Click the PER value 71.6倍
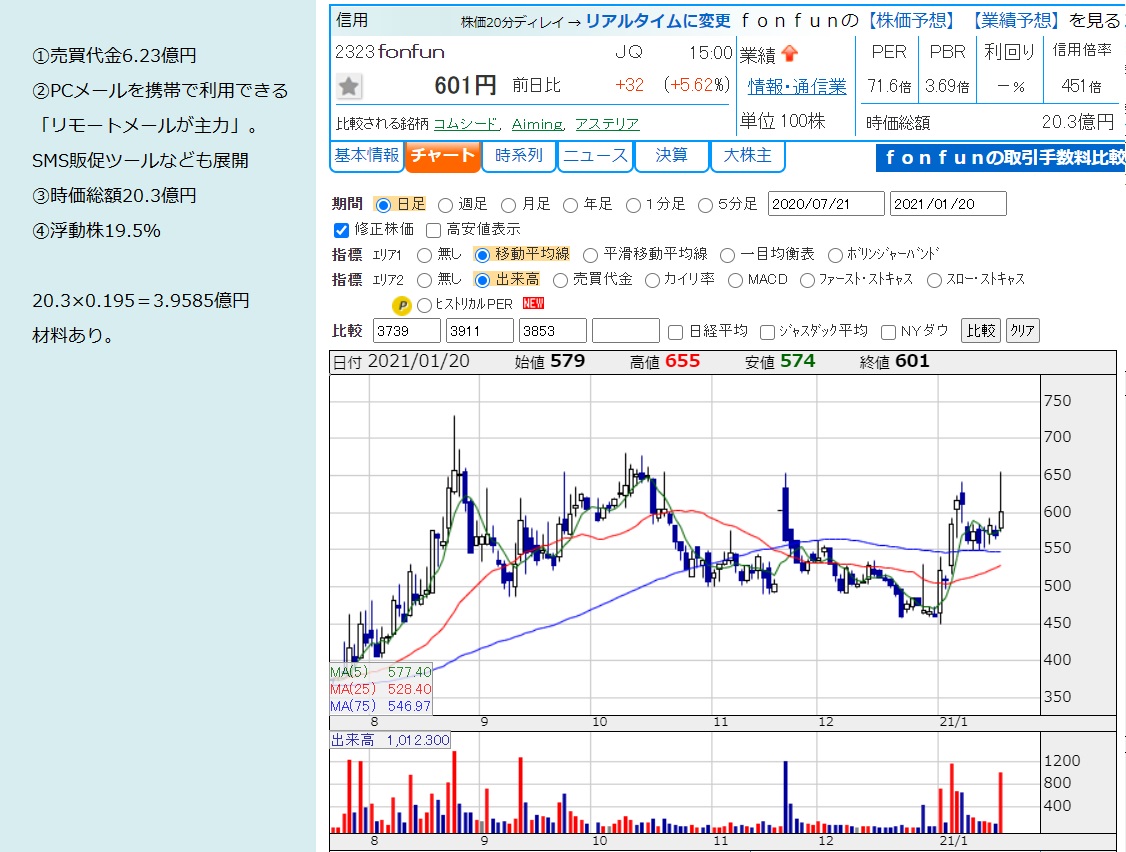The image size is (1126, 852). coord(889,87)
